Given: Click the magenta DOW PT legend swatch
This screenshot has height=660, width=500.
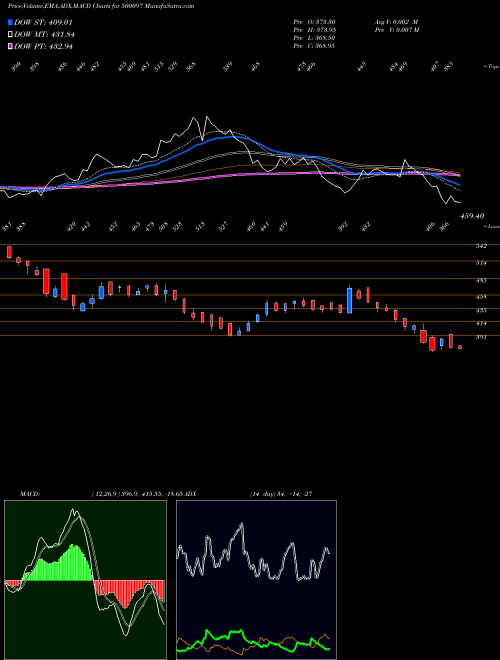Looking at the screenshot, I should [x=10, y=46].
